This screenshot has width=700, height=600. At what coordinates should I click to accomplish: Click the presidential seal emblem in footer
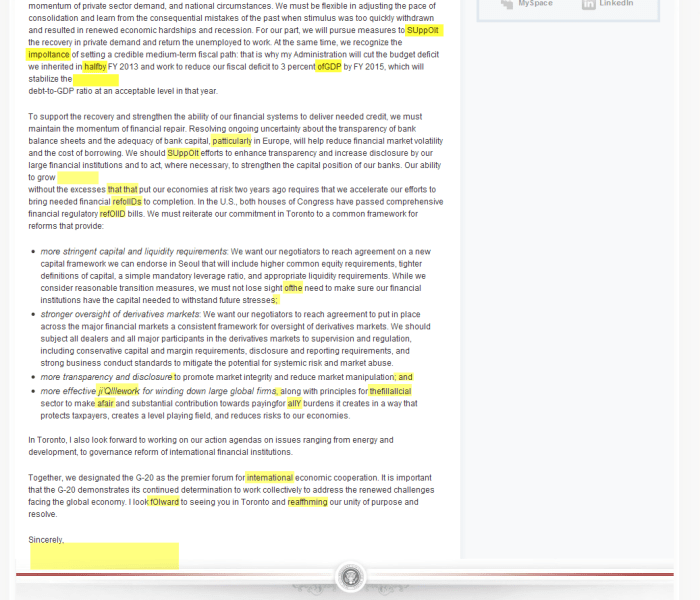(x=350, y=578)
